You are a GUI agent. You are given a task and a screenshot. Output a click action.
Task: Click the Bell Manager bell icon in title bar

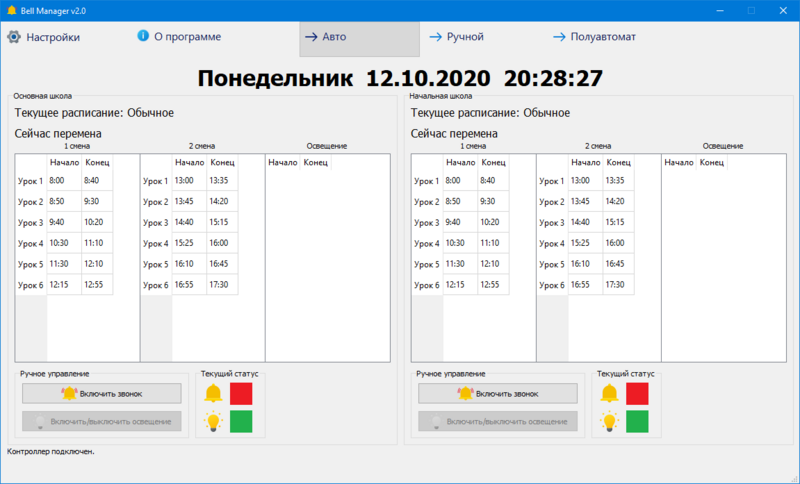pyautogui.click(x=11, y=10)
